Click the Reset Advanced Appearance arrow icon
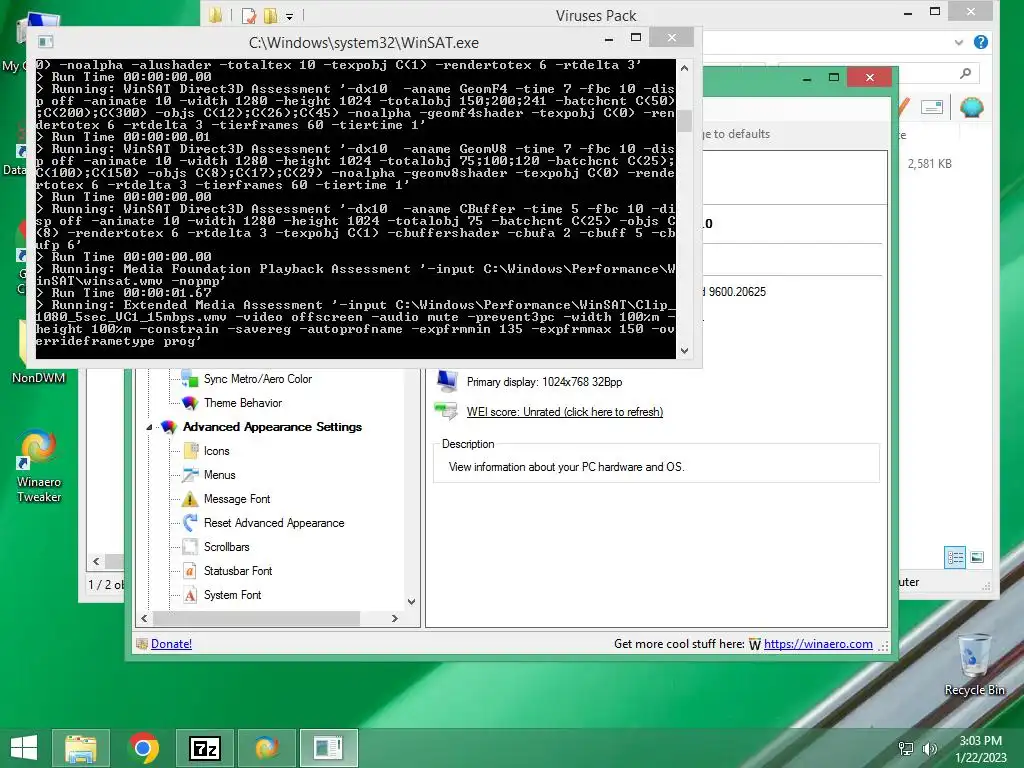Screen dimensions: 1024x768 (190, 522)
